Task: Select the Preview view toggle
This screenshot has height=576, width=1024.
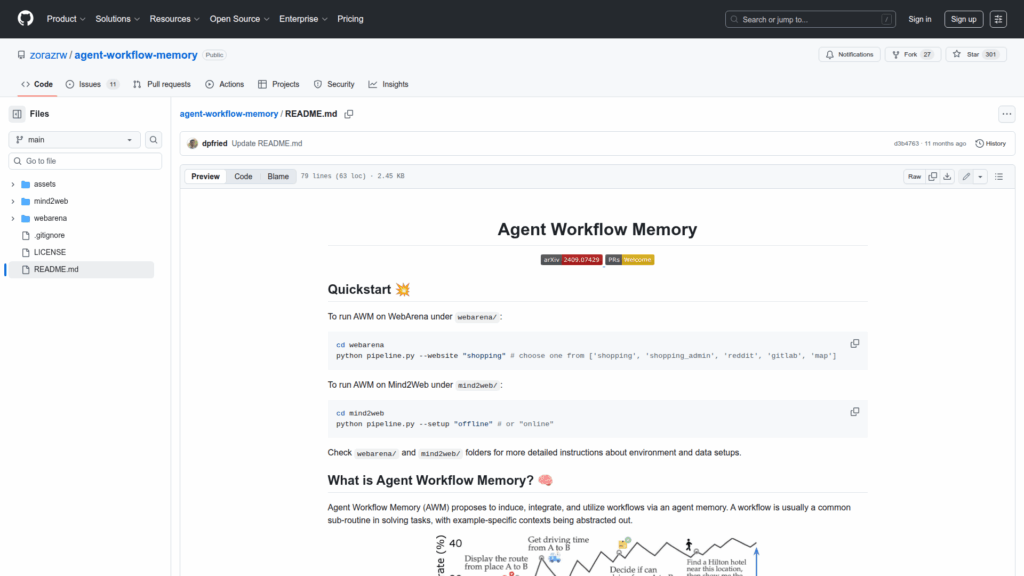Action: tap(205, 176)
